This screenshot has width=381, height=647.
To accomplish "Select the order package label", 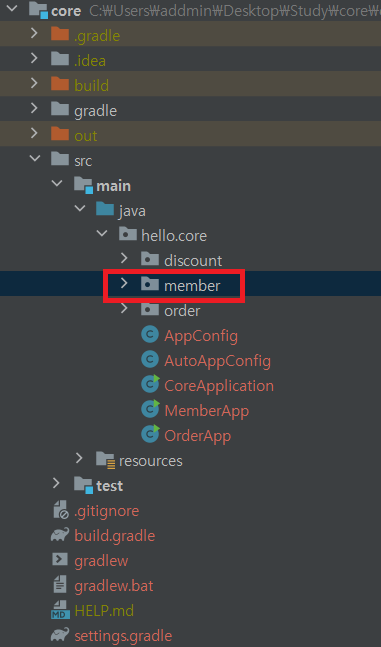I will [x=182, y=310].
